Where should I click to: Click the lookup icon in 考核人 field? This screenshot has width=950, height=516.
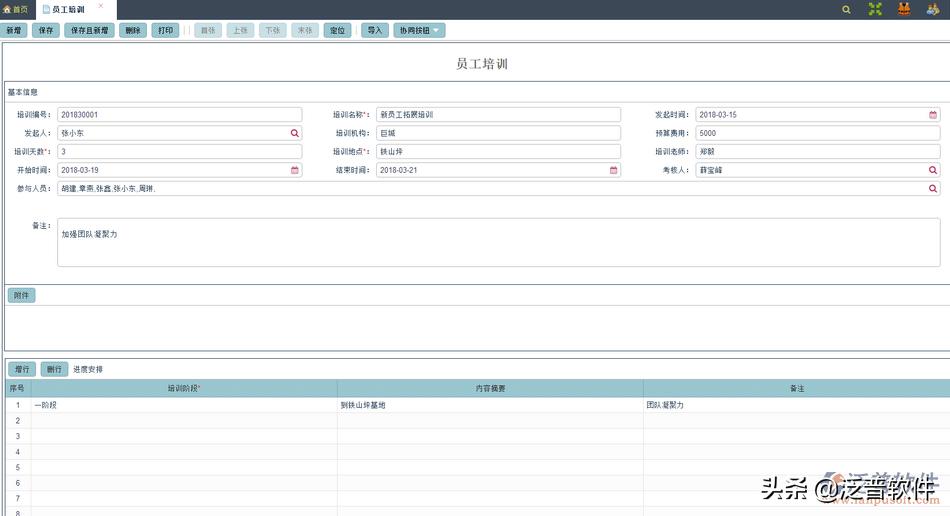click(933, 170)
